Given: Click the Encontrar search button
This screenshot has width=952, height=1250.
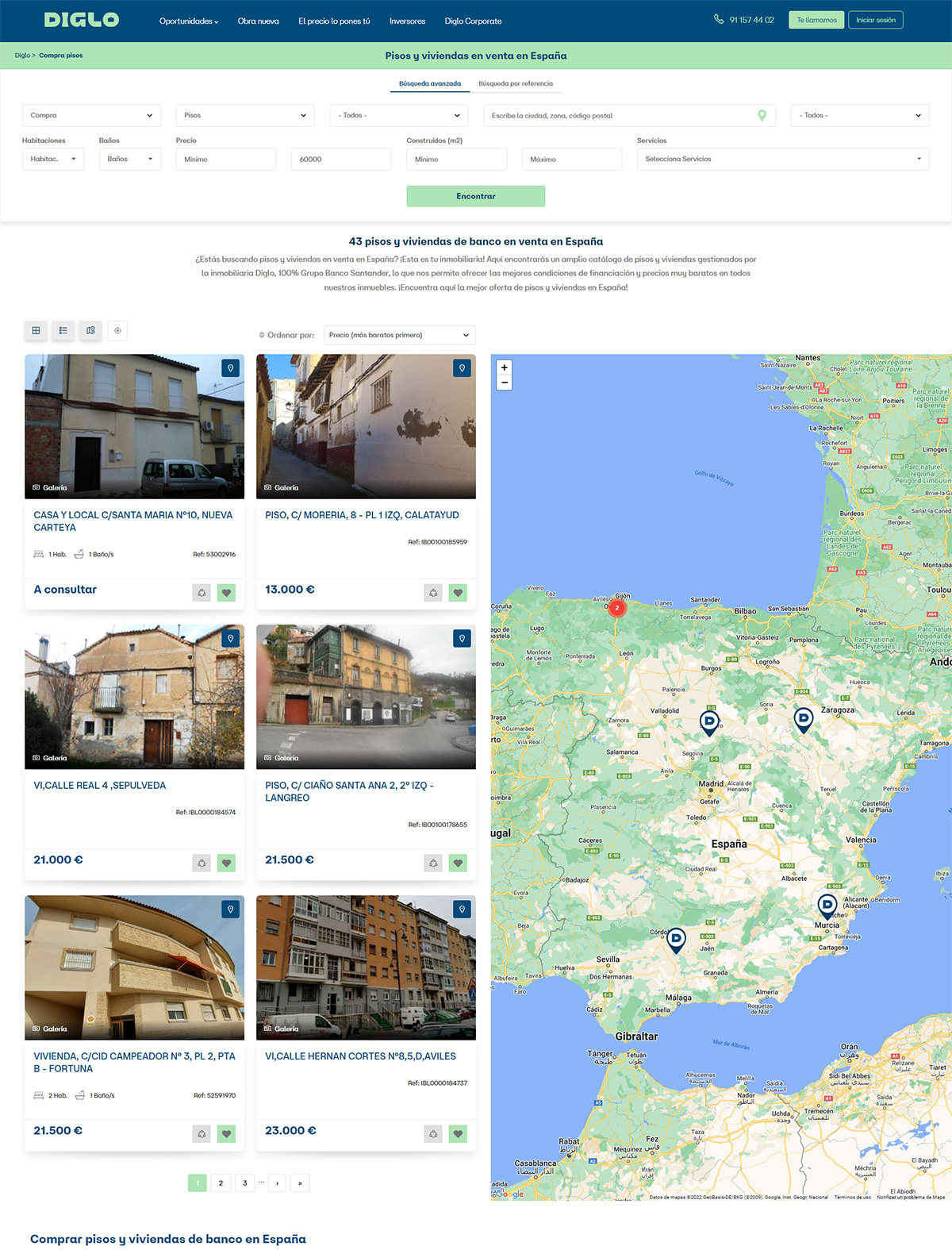Looking at the screenshot, I should click(475, 196).
